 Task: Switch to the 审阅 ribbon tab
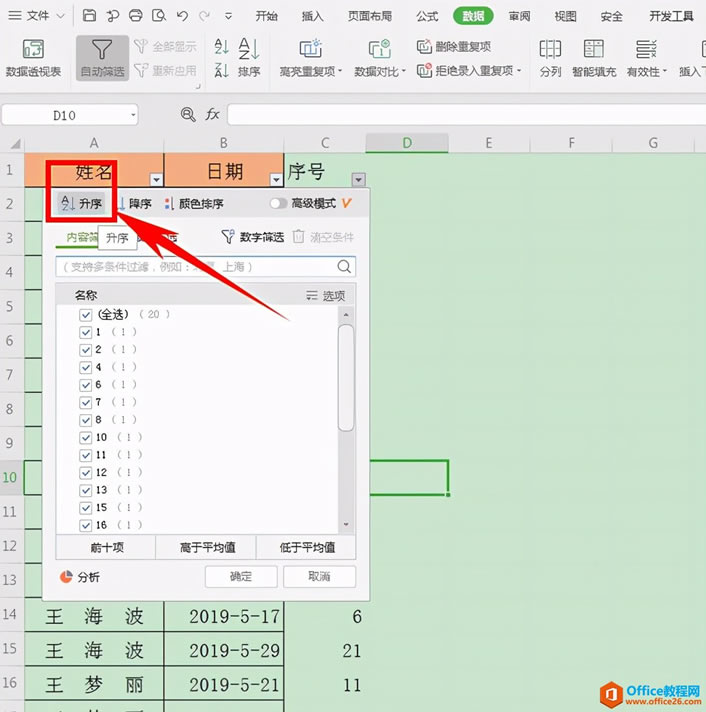[519, 16]
